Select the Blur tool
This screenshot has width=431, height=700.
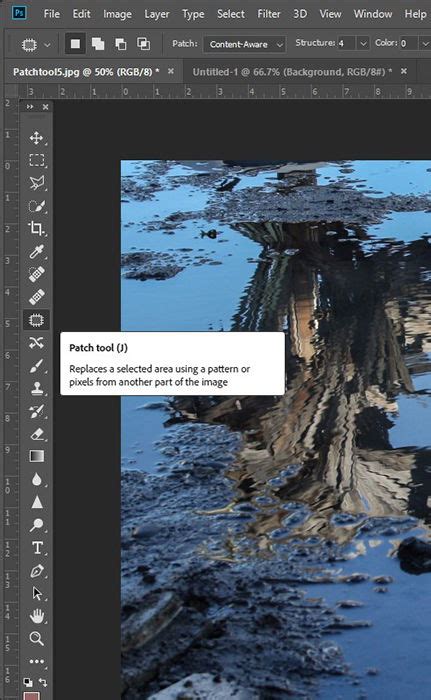[37, 479]
